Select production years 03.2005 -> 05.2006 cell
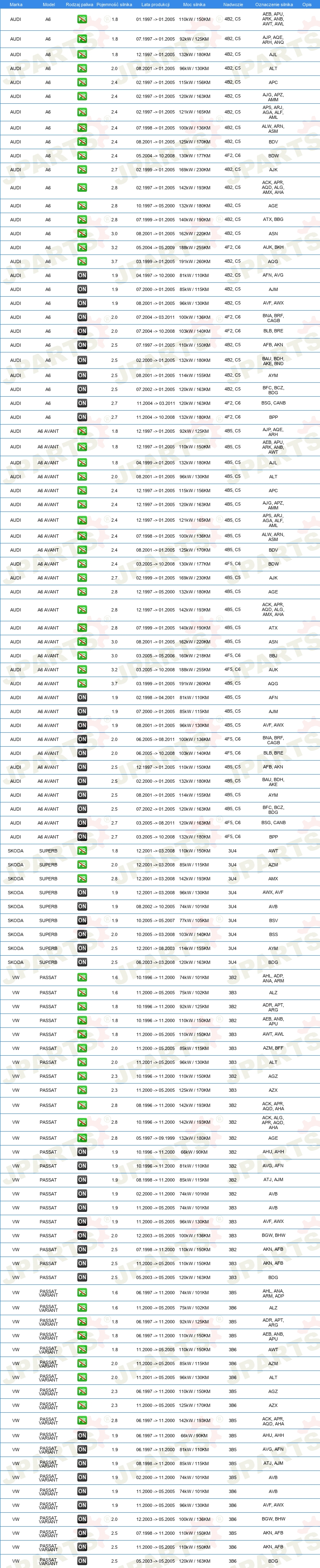Screen dimensions: 320x1568 coord(155,656)
